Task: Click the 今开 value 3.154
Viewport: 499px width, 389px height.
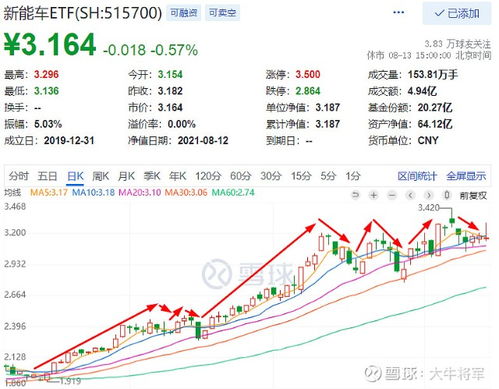Action: coord(170,74)
